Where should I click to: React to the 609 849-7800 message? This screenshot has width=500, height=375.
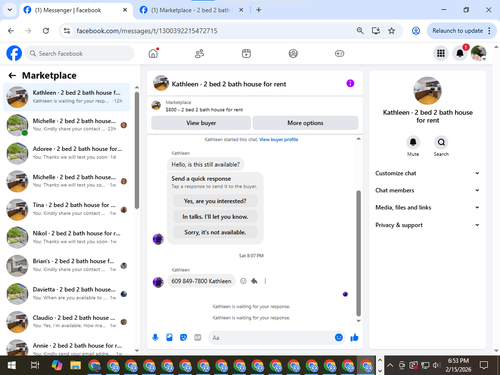pyautogui.click(x=243, y=281)
